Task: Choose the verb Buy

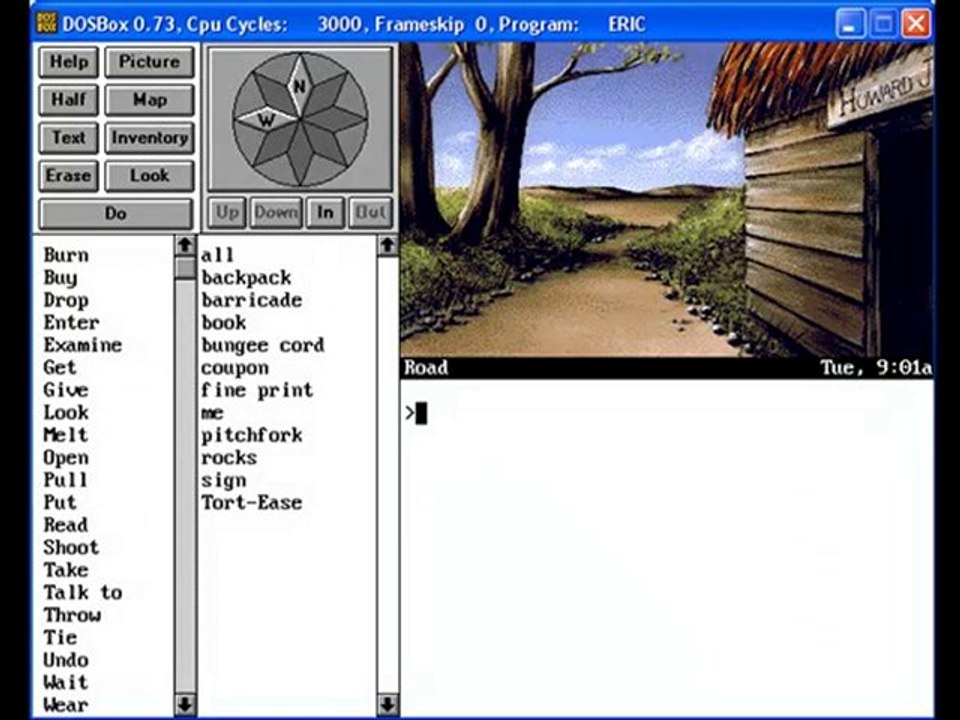Action: [60, 277]
